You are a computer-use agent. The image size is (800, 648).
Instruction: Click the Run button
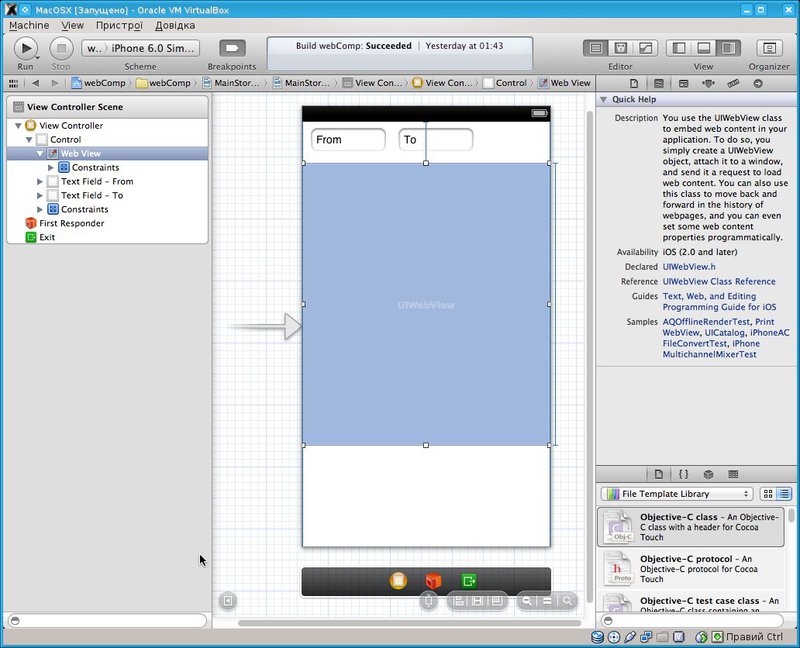pyautogui.click(x=25, y=48)
